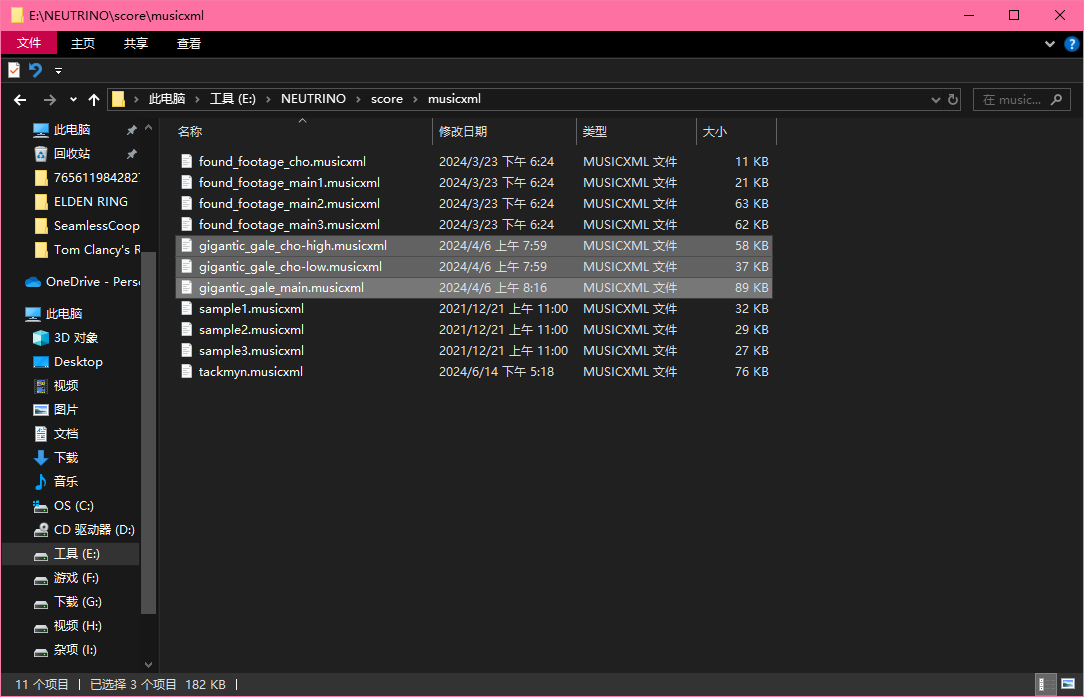Screen dimensions: 1084x697
Task: Navigate up one folder level with Up arrow
Action: pyautogui.click(x=94, y=100)
